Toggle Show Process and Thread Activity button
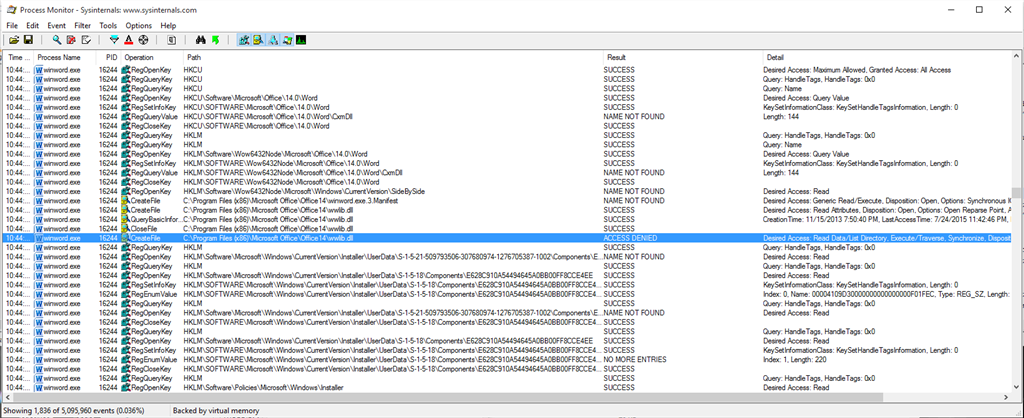Screen dimensions: 1024x418 287,40
